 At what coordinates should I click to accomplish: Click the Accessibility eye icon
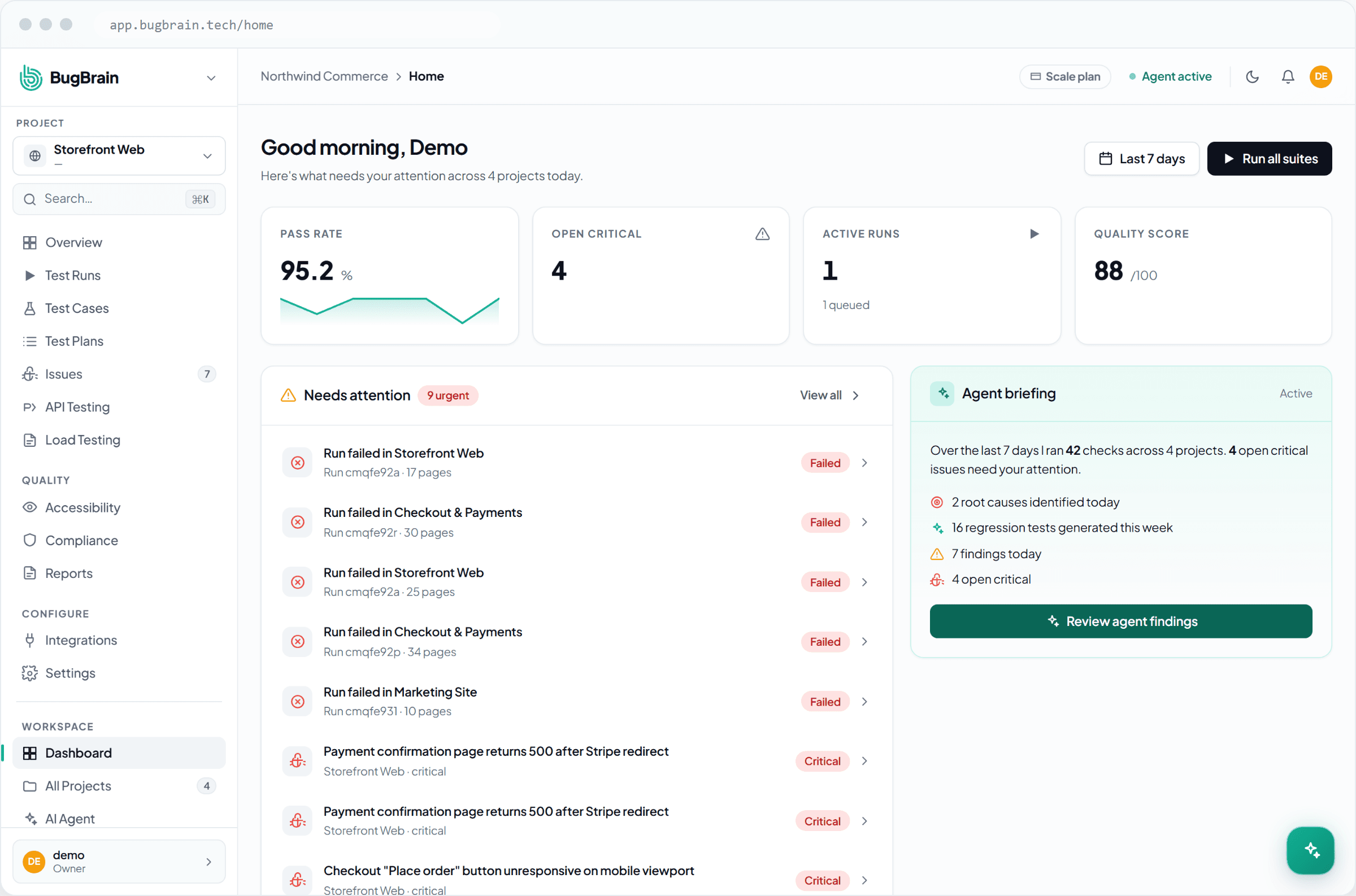(x=30, y=507)
